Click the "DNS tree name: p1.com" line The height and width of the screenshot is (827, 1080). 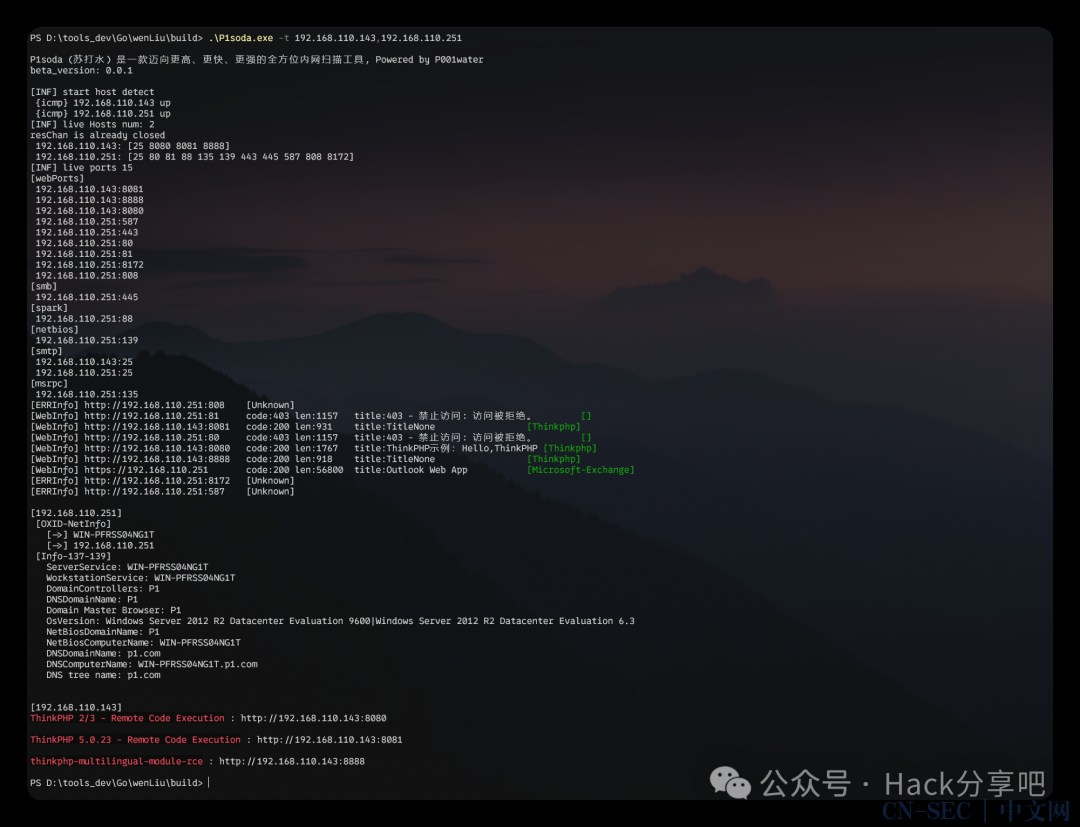103,675
